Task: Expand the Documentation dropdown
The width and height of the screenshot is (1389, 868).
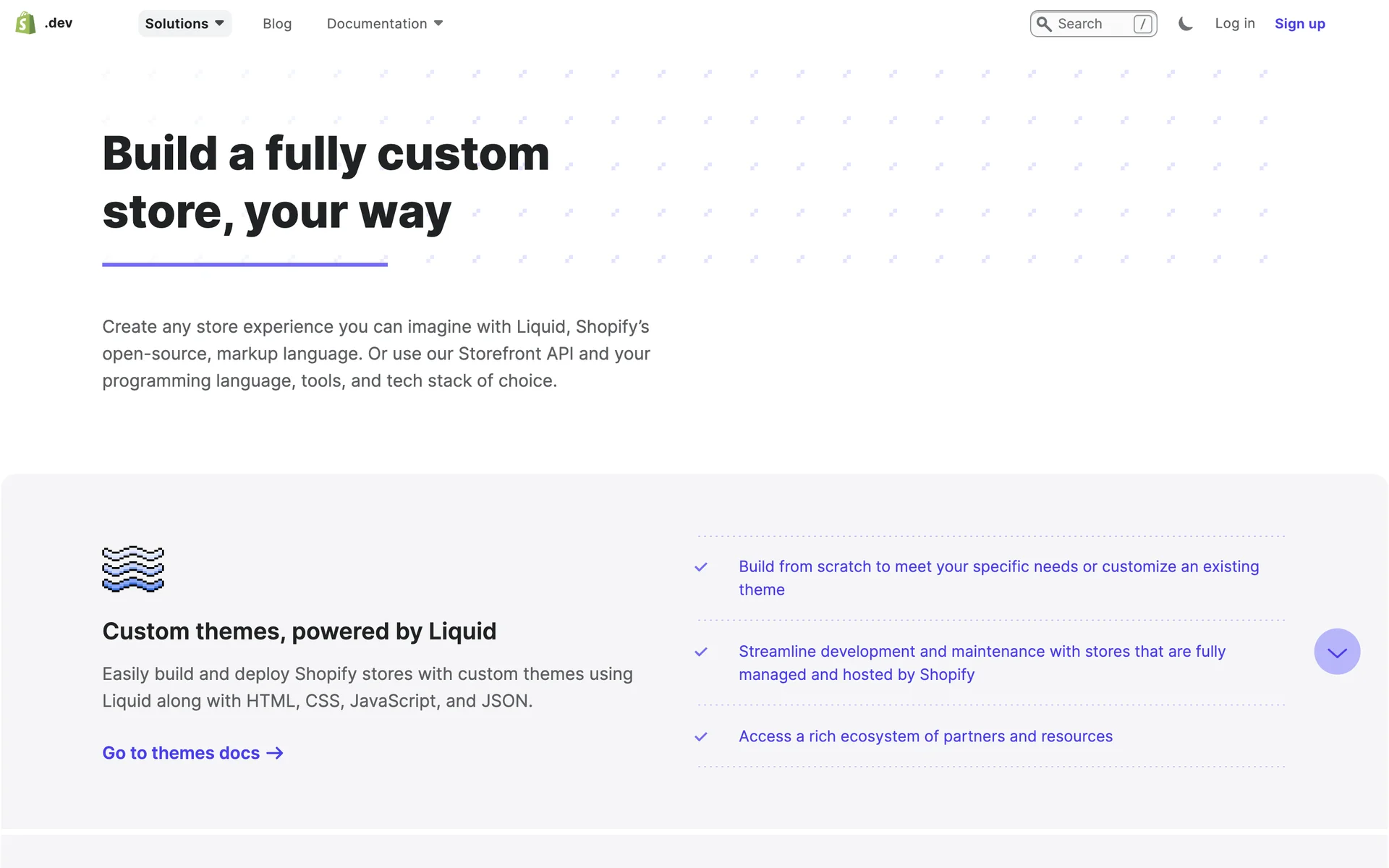Action: (x=384, y=24)
